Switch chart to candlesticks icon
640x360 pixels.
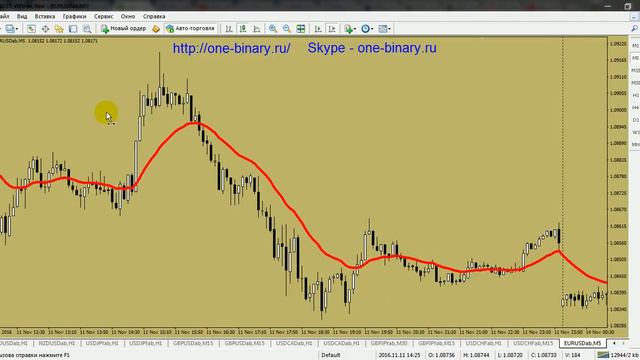point(243,29)
